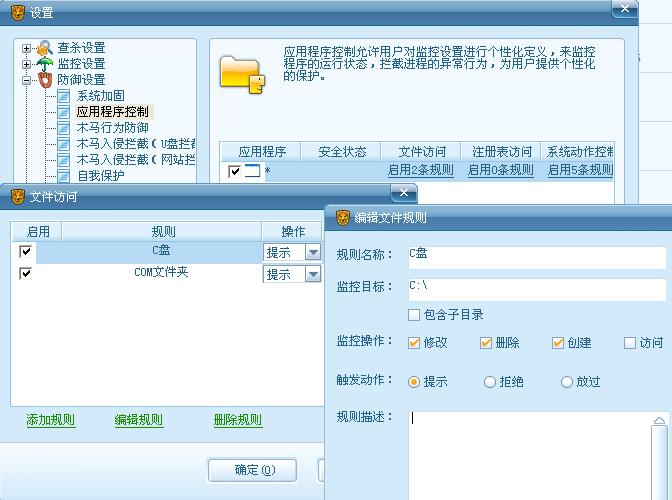Viewport: 672px width, 500px height.
Task: Click the page icon beside 应用程序控制
Action: (63, 112)
